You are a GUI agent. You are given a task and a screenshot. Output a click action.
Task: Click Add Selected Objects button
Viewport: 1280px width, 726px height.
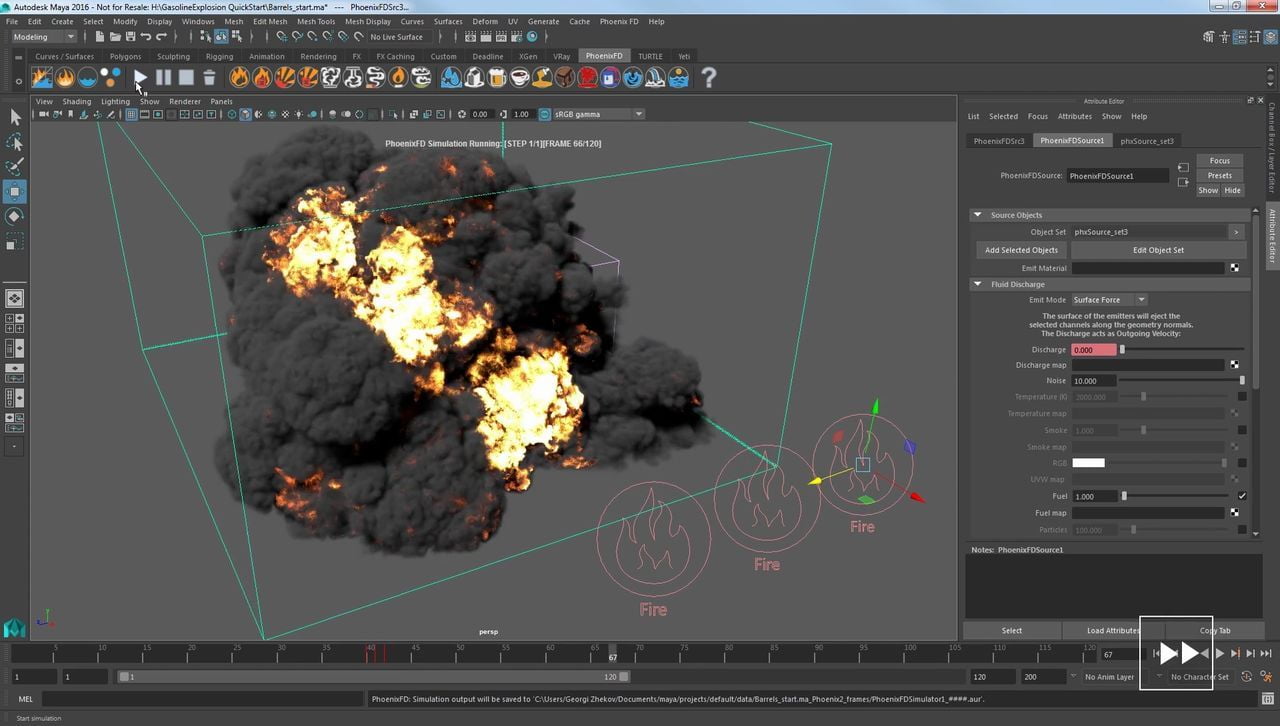1021,250
